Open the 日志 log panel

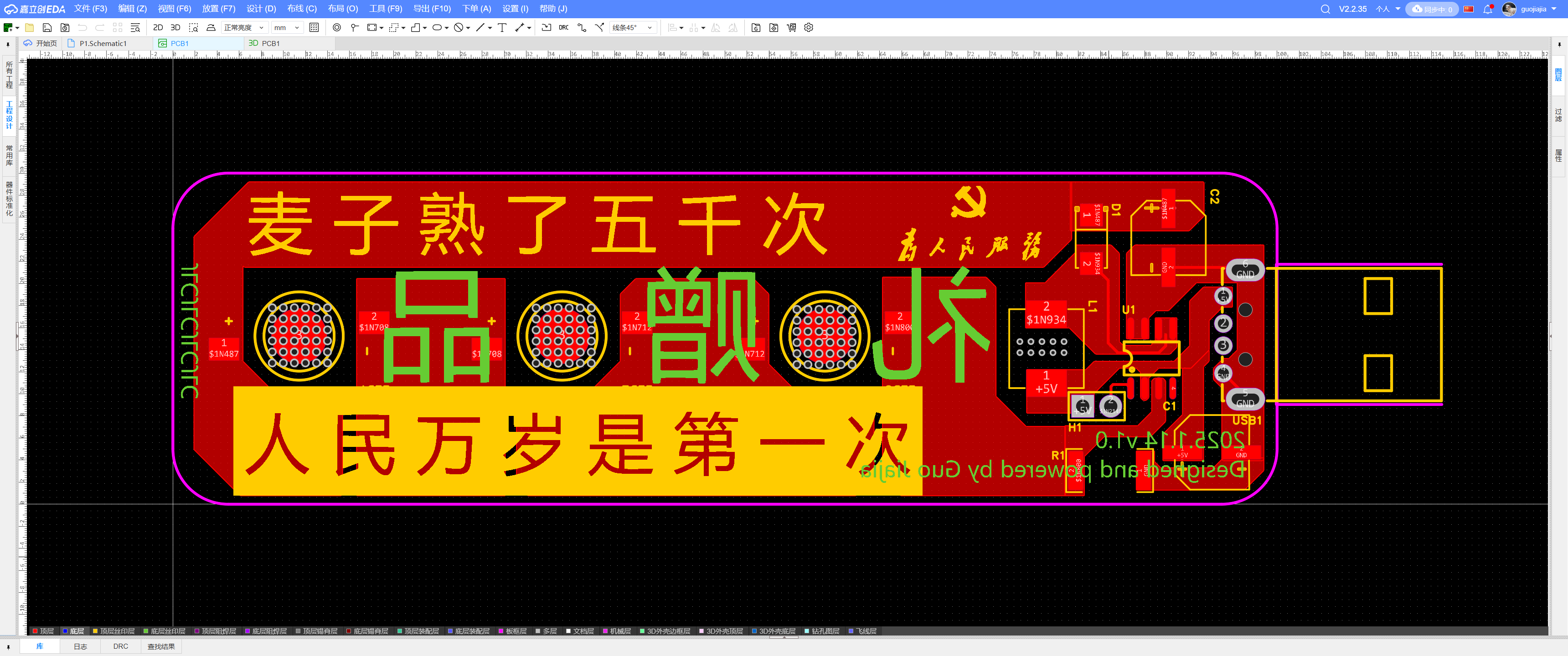pos(80,646)
